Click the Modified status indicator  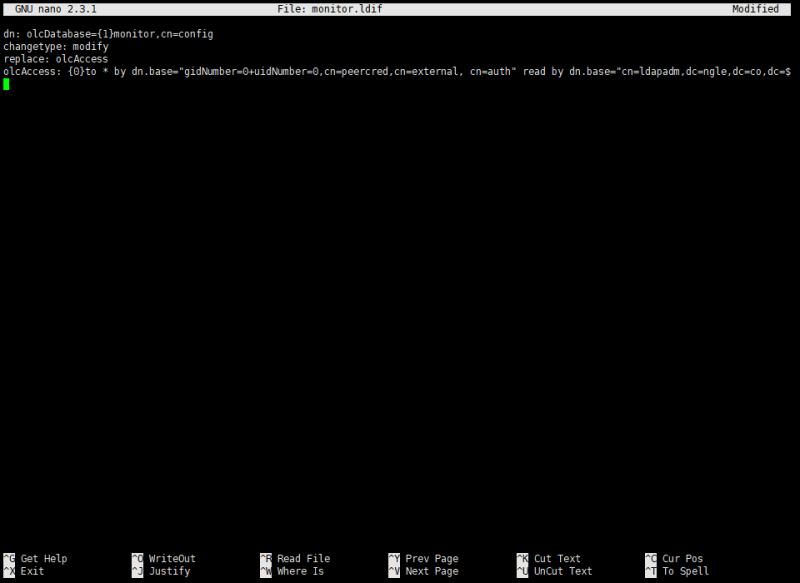pos(755,8)
